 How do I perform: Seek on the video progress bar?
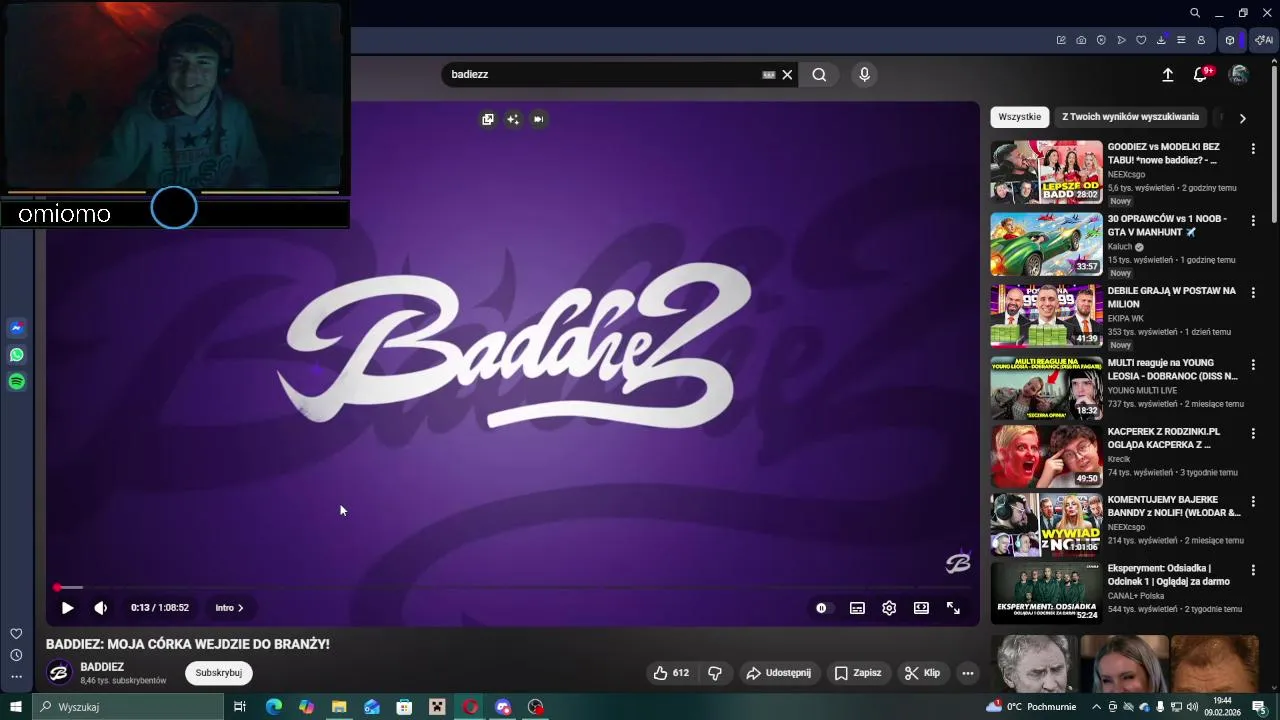coord(512,587)
